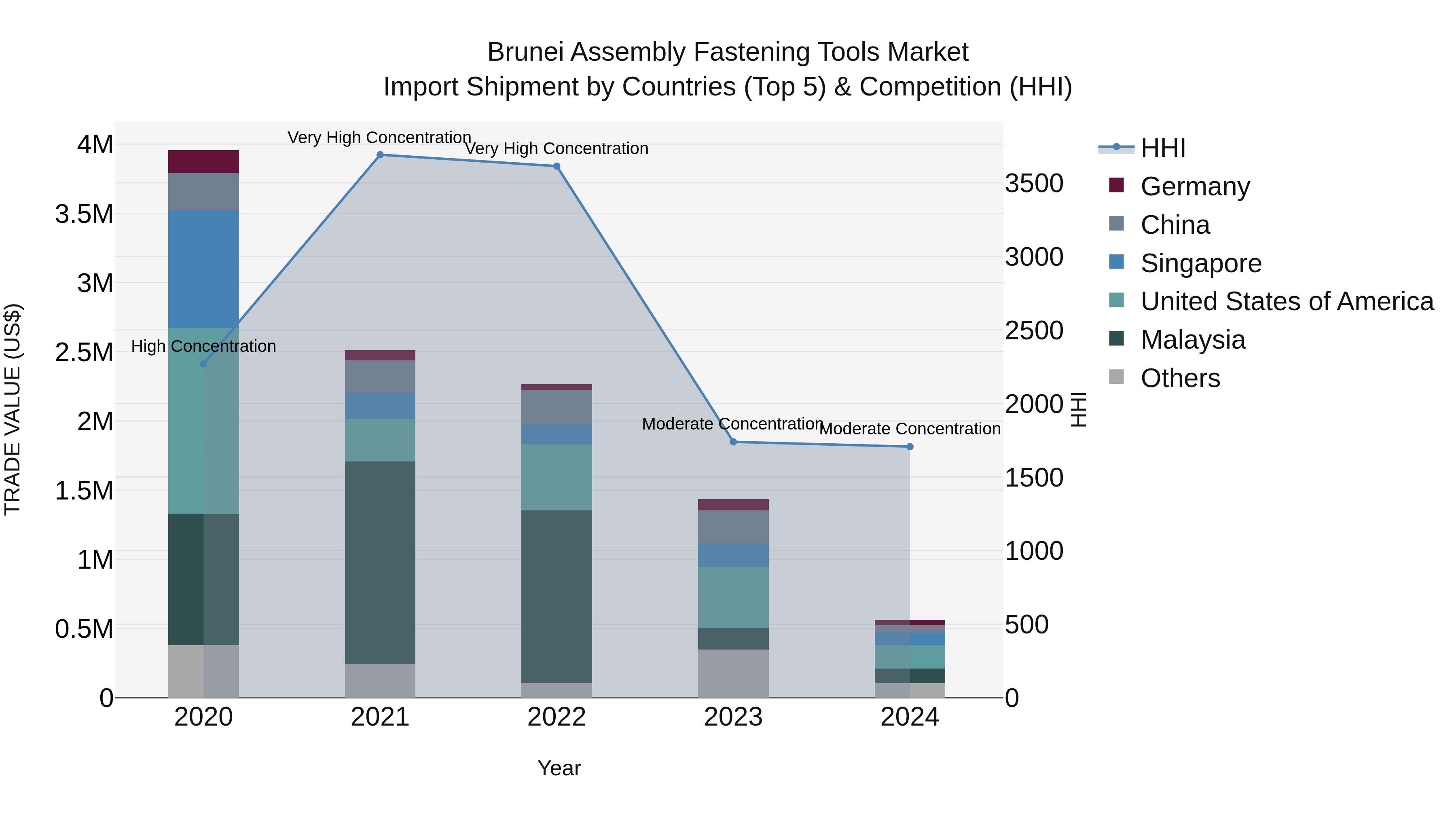Viewport: 1456px width, 819px height.
Task: Select the 2022 HHI data point
Action: 557,166
